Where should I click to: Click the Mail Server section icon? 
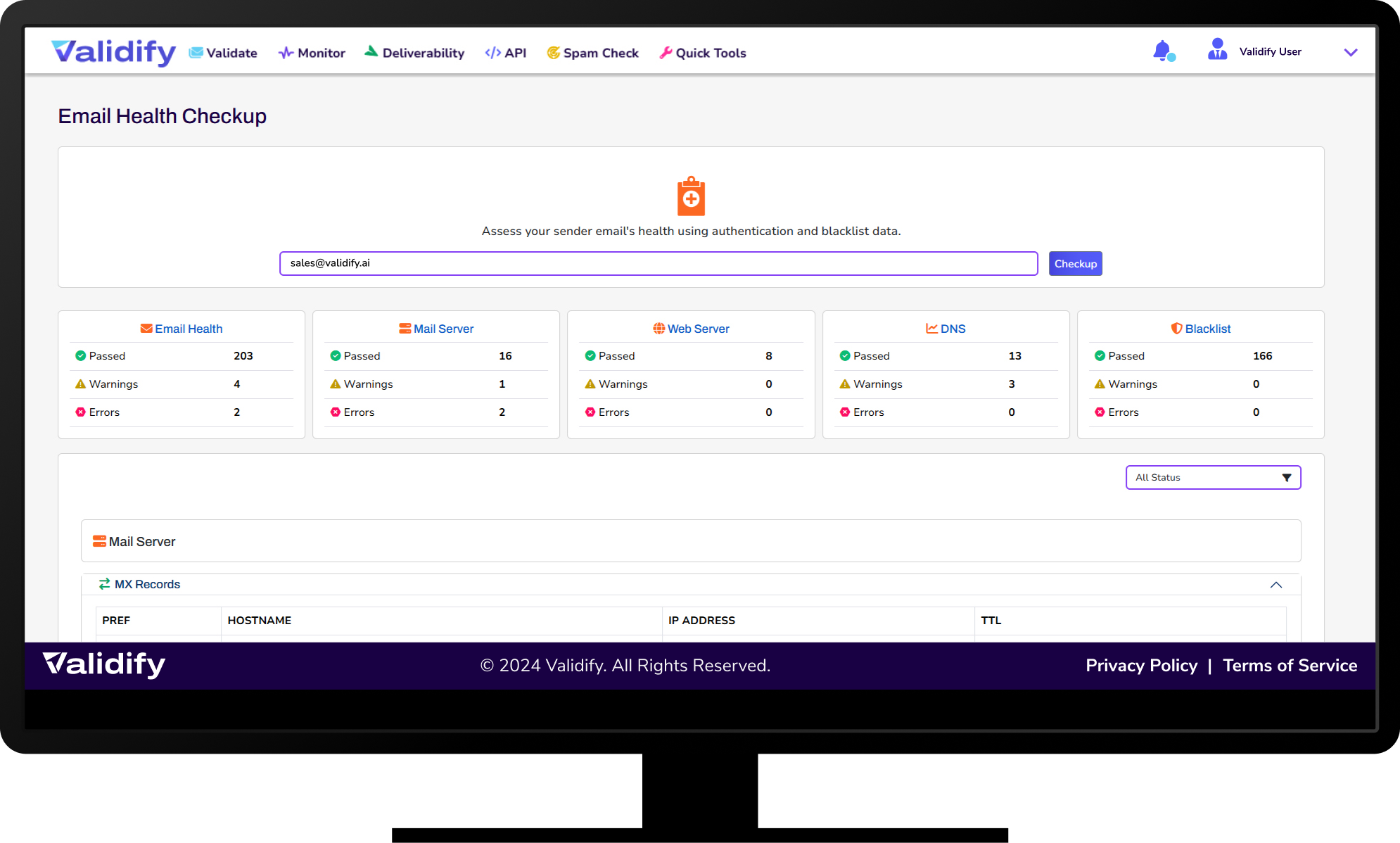[99, 541]
